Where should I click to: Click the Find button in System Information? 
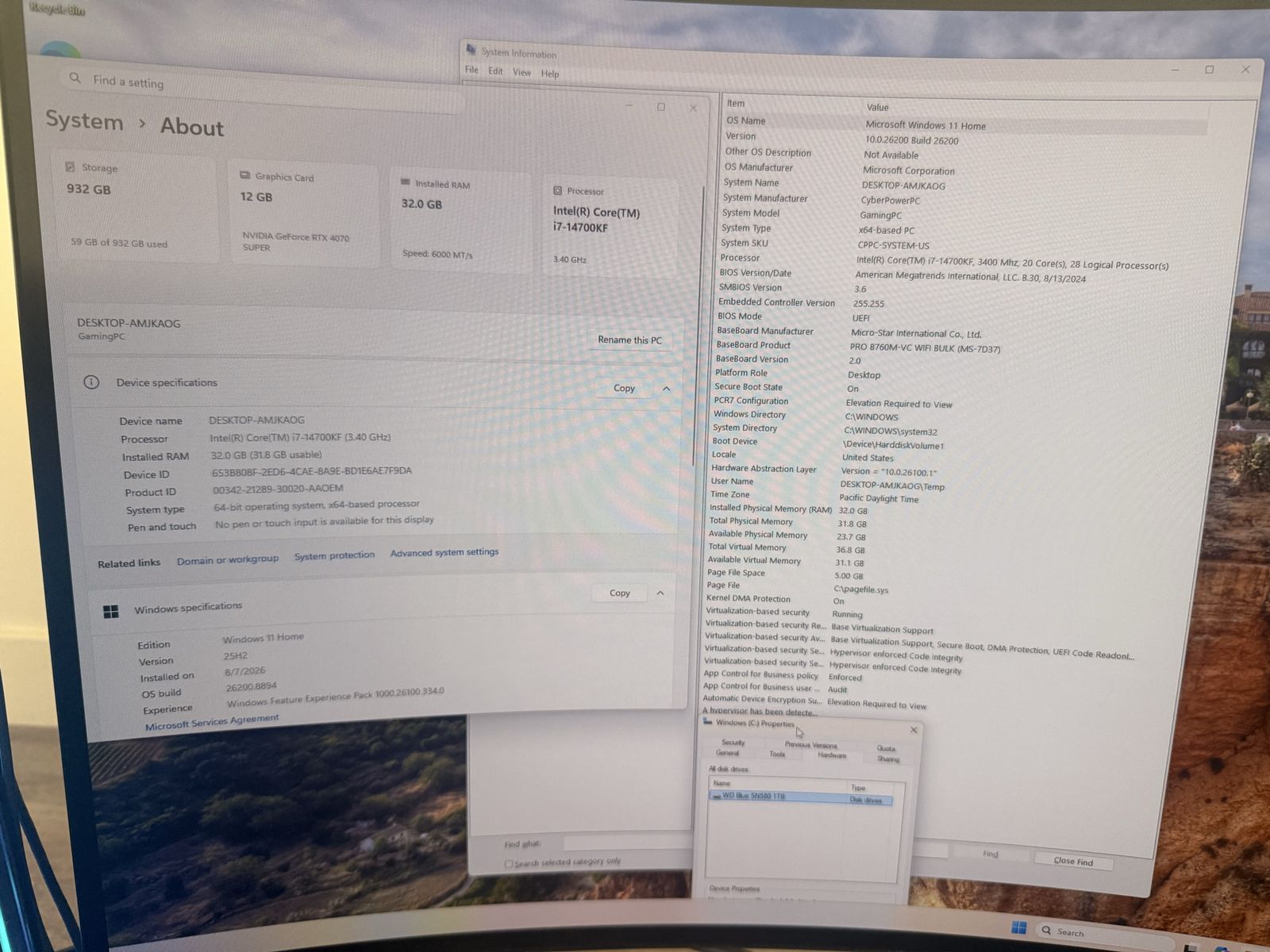coord(991,854)
